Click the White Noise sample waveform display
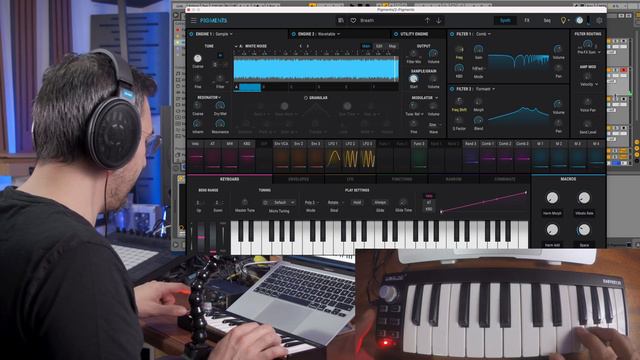This screenshot has height=360, width=640. (316, 69)
